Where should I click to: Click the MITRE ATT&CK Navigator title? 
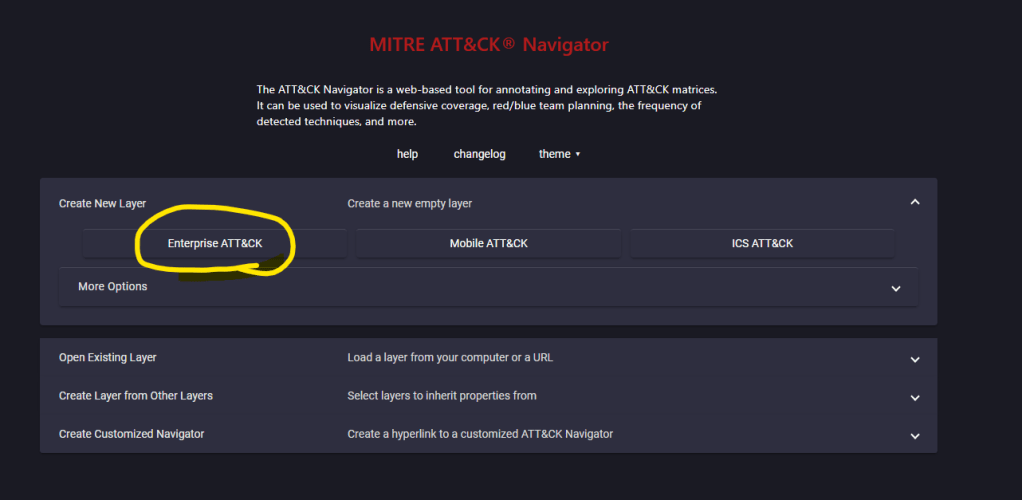pos(488,45)
